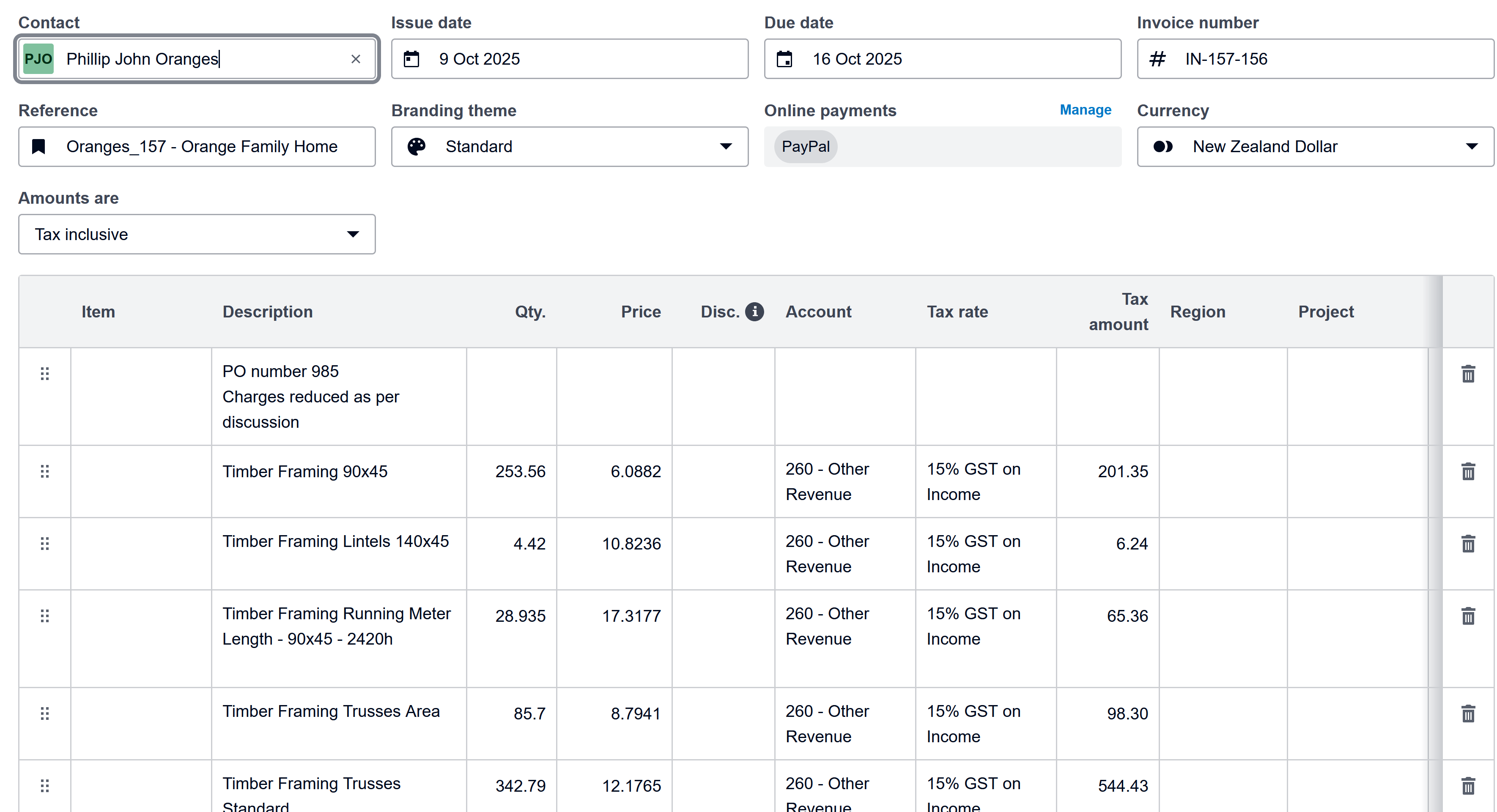This screenshot has width=1497, height=812.
Task: Click the PayPal payment chip
Action: point(806,146)
